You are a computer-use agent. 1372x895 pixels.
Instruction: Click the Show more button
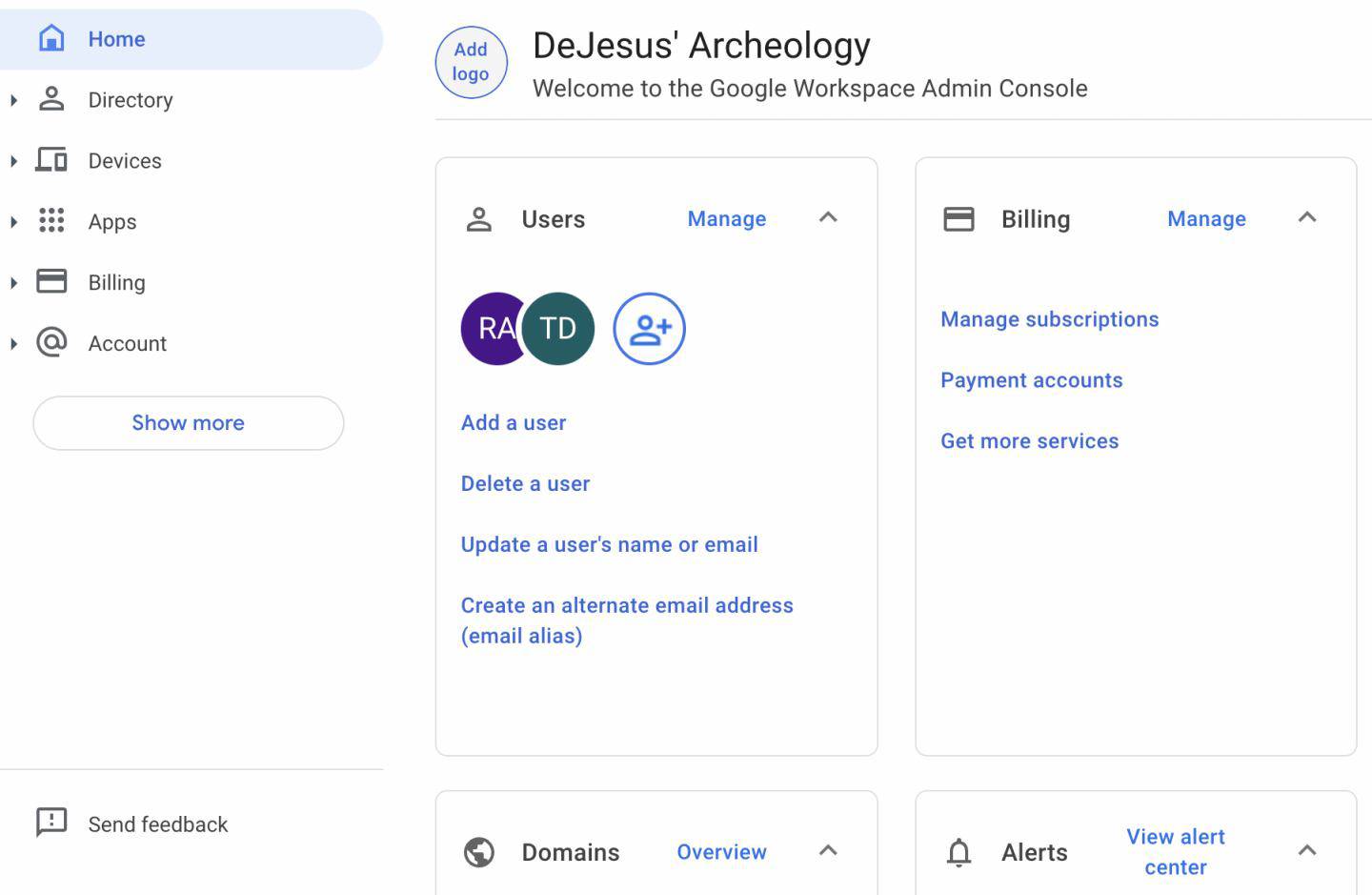[x=188, y=422]
